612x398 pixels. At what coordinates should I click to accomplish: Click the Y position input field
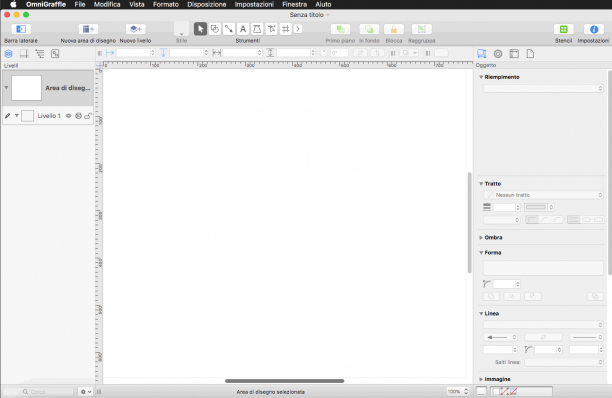coord(186,53)
